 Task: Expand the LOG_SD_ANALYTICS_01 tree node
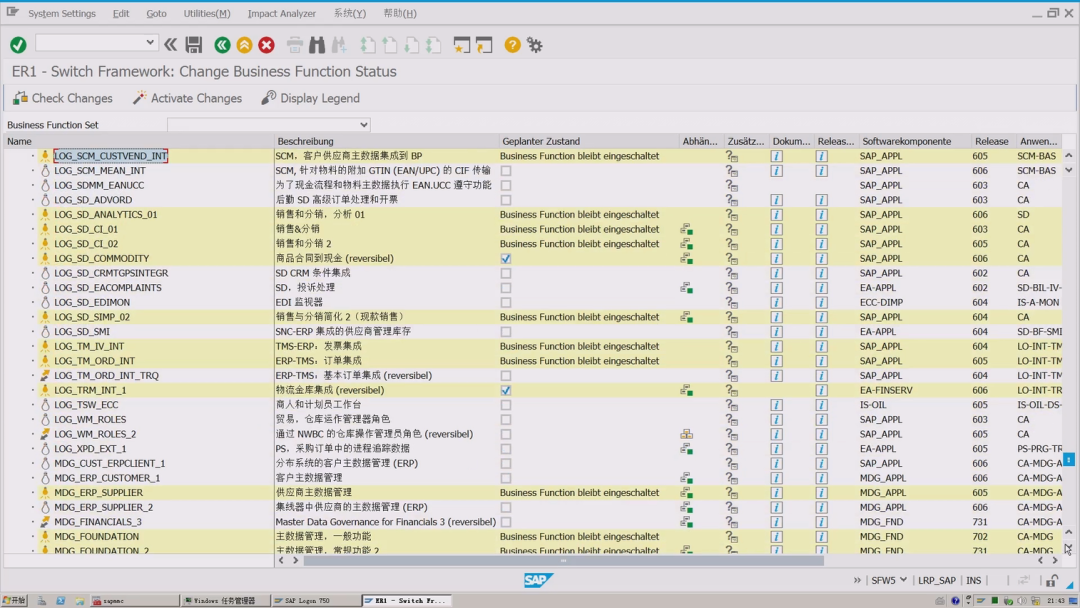click(32, 215)
